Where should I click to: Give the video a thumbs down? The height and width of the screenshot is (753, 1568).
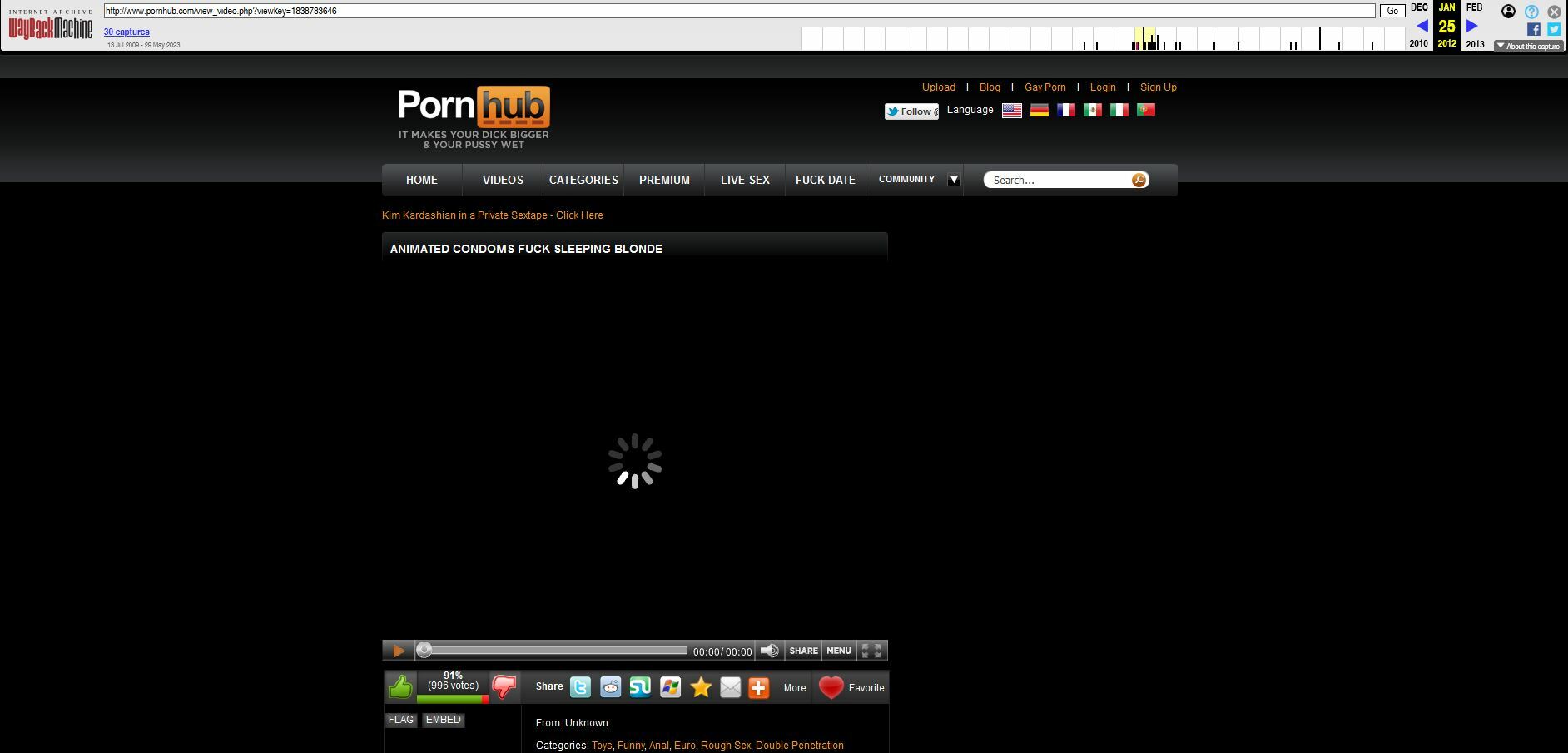[x=504, y=687]
